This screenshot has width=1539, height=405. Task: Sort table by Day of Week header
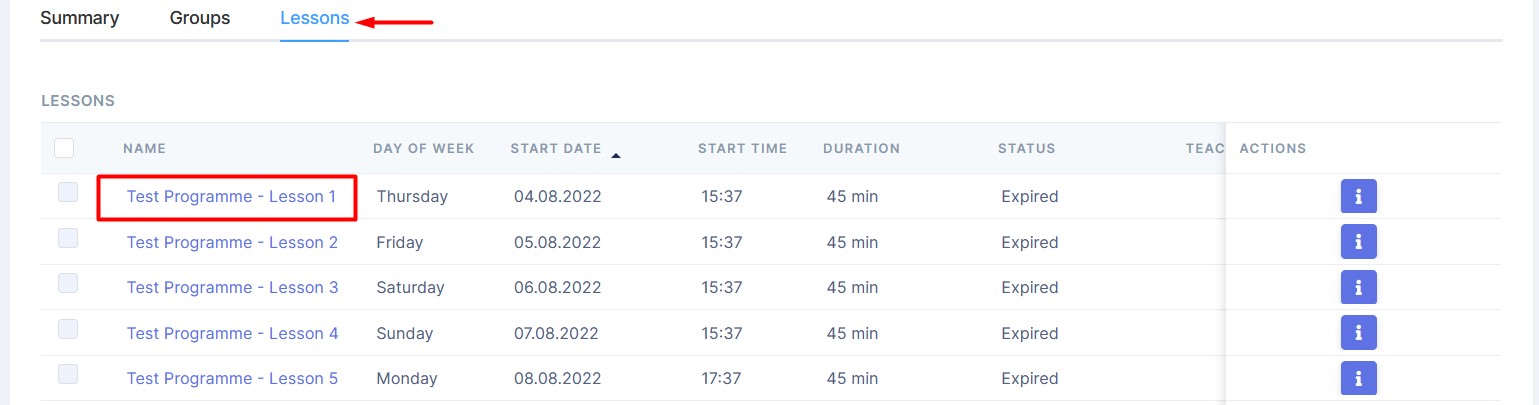pyautogui.click(x=423, y=149)
